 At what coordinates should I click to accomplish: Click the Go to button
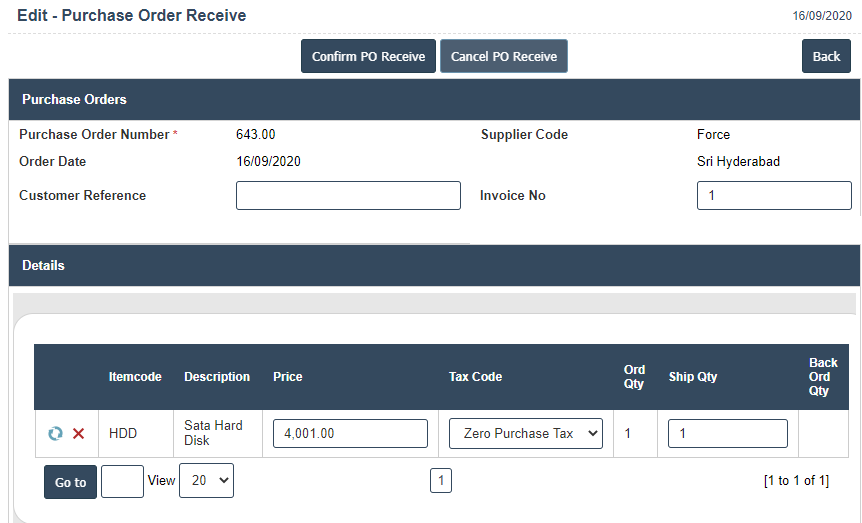click(70, 482)
